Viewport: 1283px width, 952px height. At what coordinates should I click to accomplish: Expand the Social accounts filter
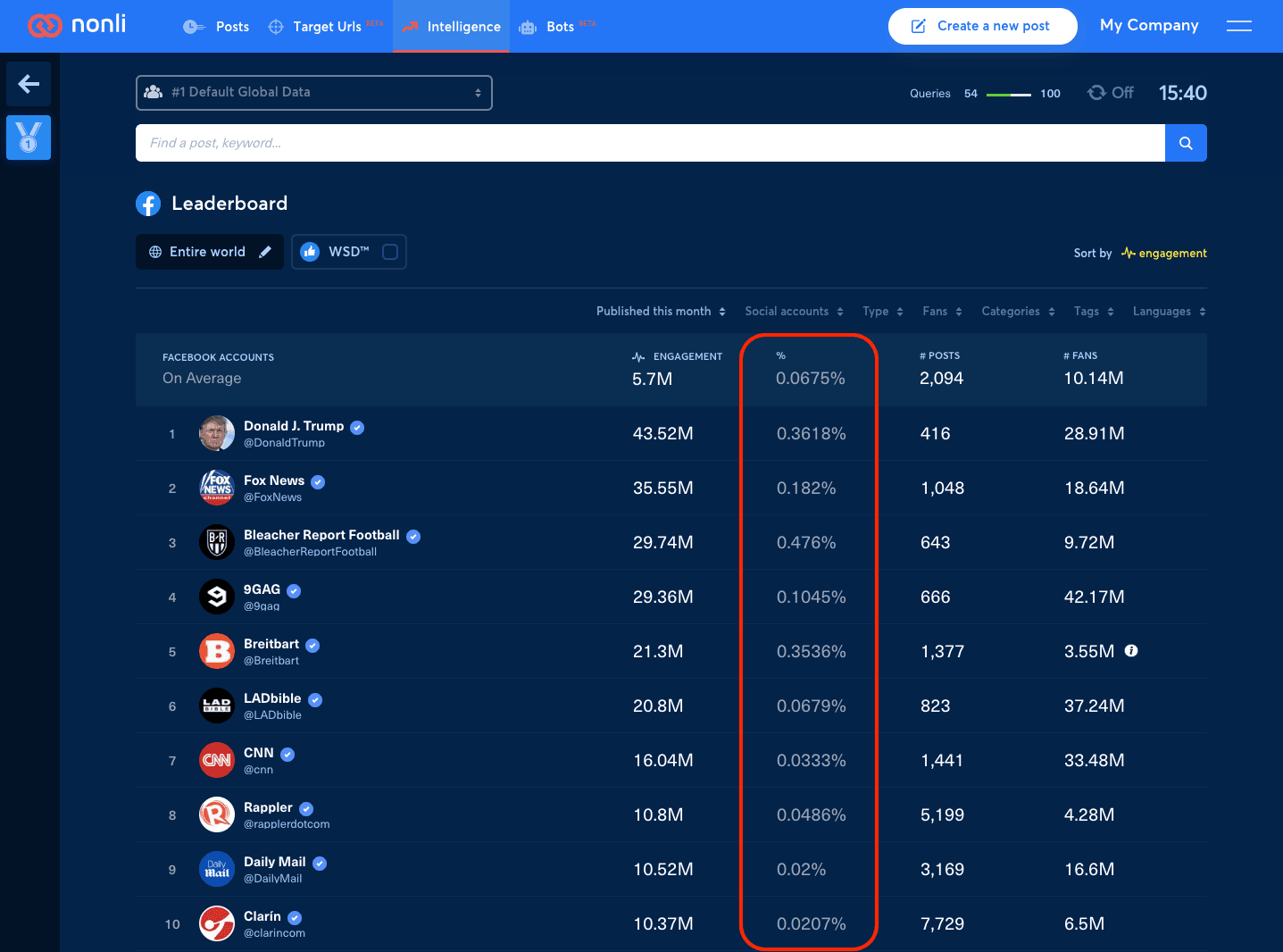tap(795, 312)
